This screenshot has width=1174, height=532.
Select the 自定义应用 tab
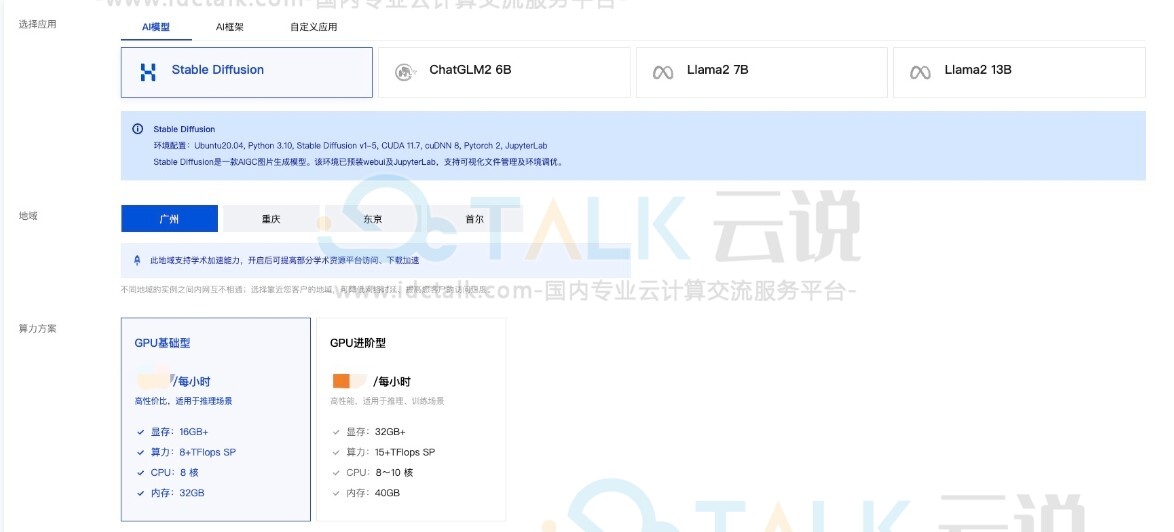coord(314,27)
